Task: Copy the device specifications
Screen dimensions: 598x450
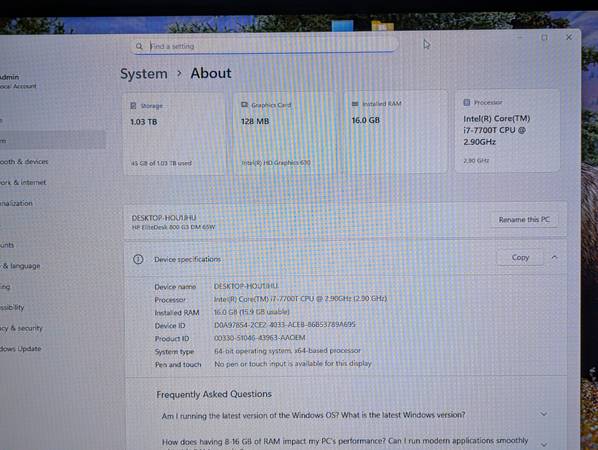Action: point(520,257)
